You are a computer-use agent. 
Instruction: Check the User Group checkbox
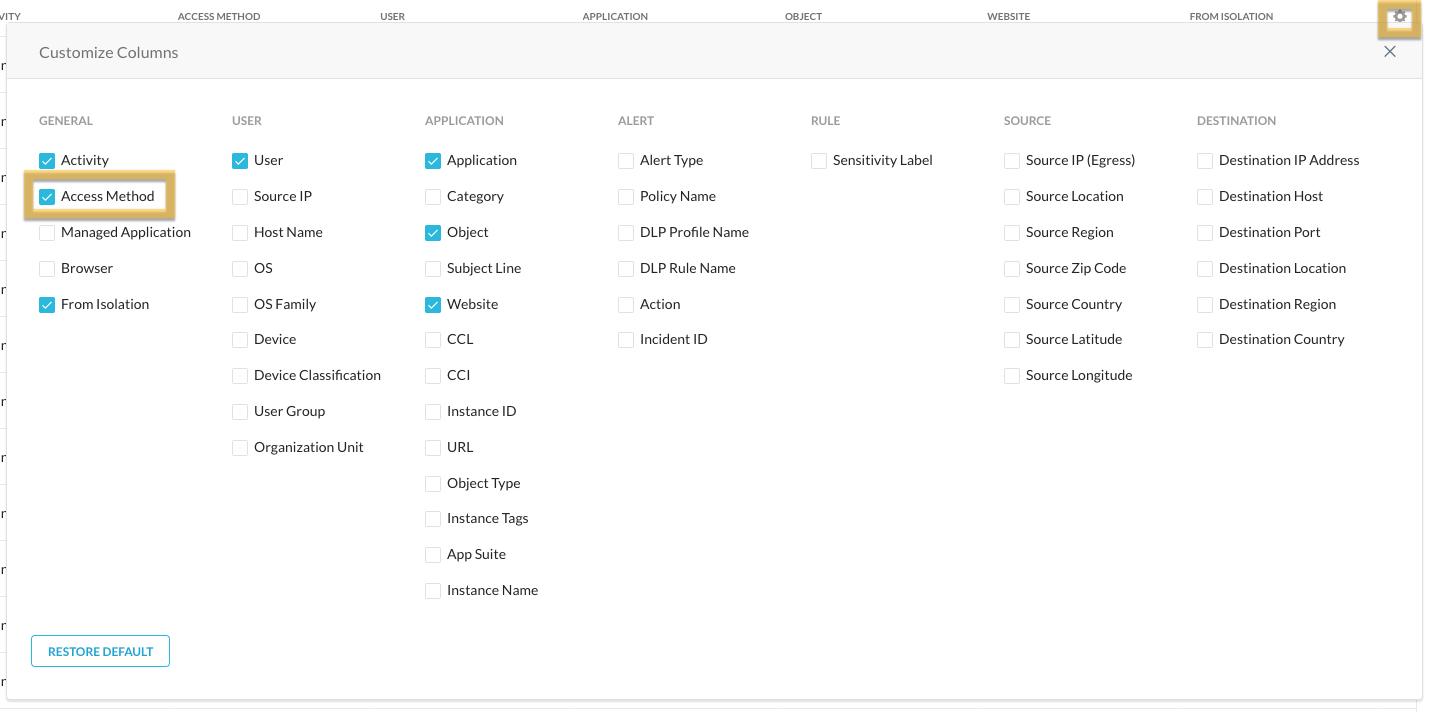point(240,412)
